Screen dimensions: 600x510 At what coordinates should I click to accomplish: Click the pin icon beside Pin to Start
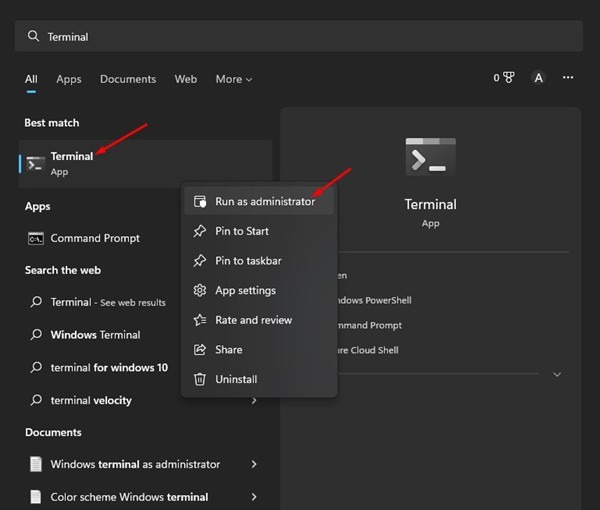pos(200,231)
